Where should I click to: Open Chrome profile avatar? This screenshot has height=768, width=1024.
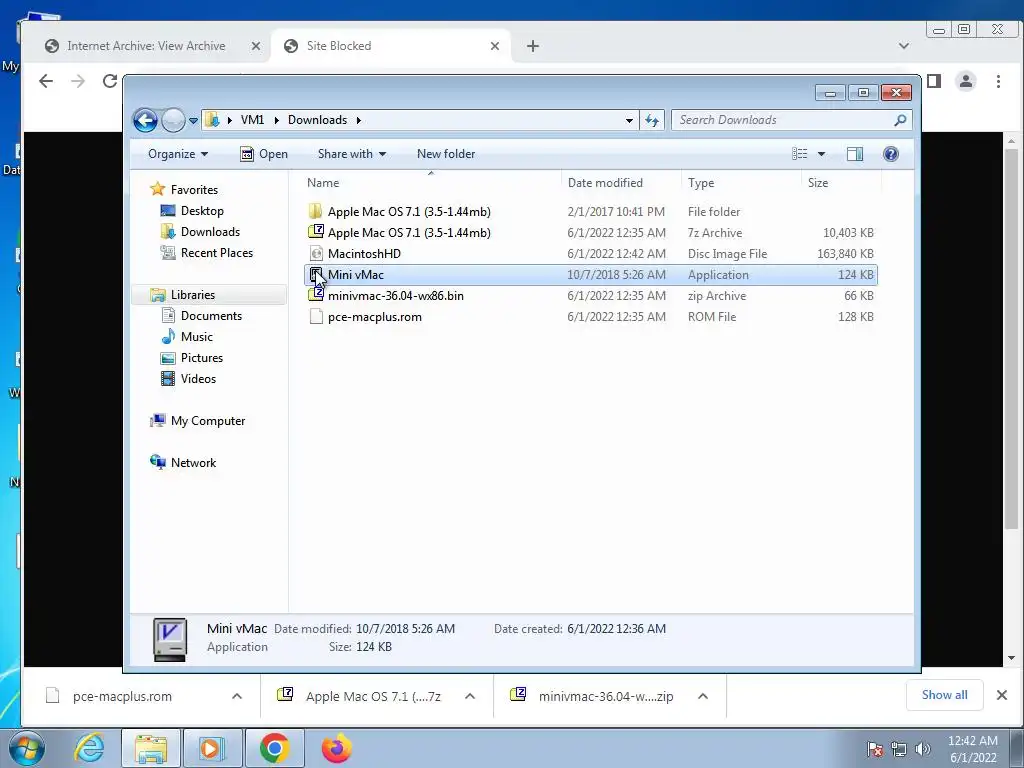966,81
